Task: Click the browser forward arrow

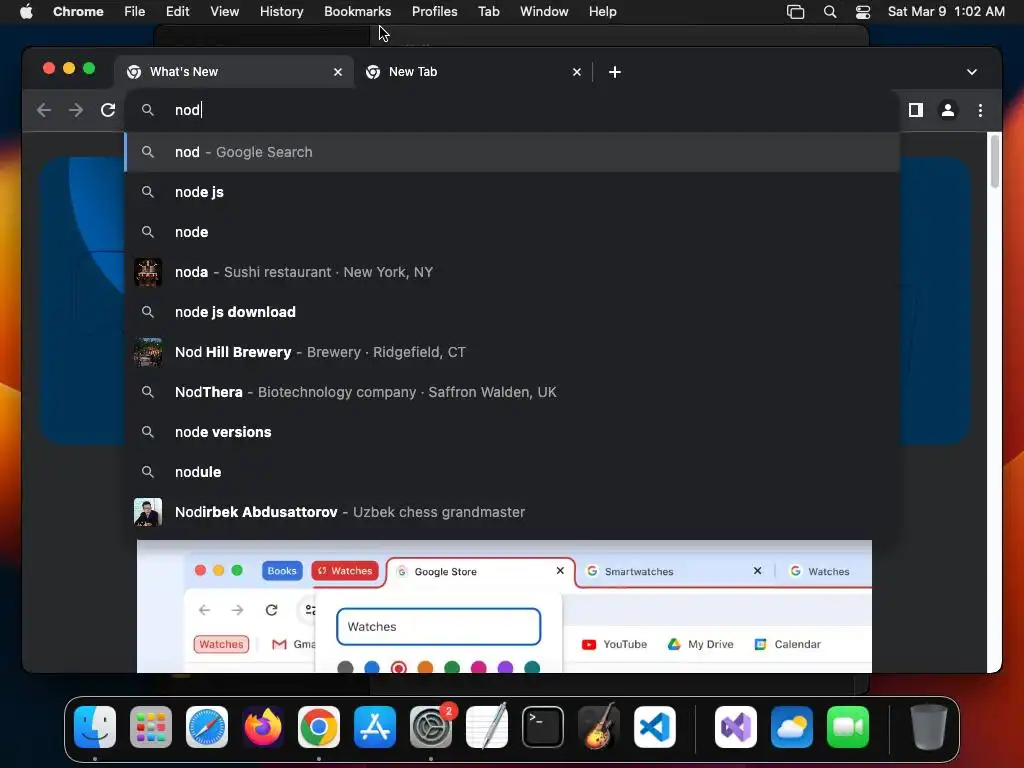Action: (x=76, y=110)
